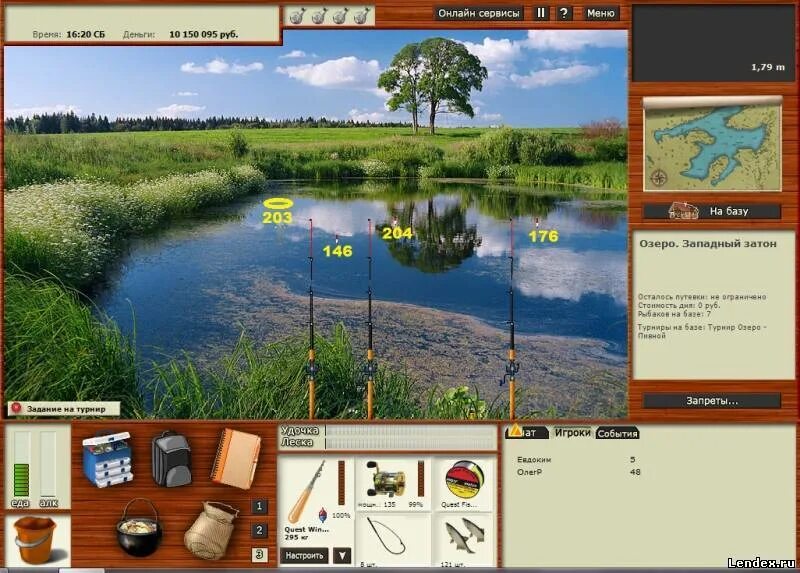Click the yellow ring float marked 203
This screenshot has height=573, width=800.
278,204
